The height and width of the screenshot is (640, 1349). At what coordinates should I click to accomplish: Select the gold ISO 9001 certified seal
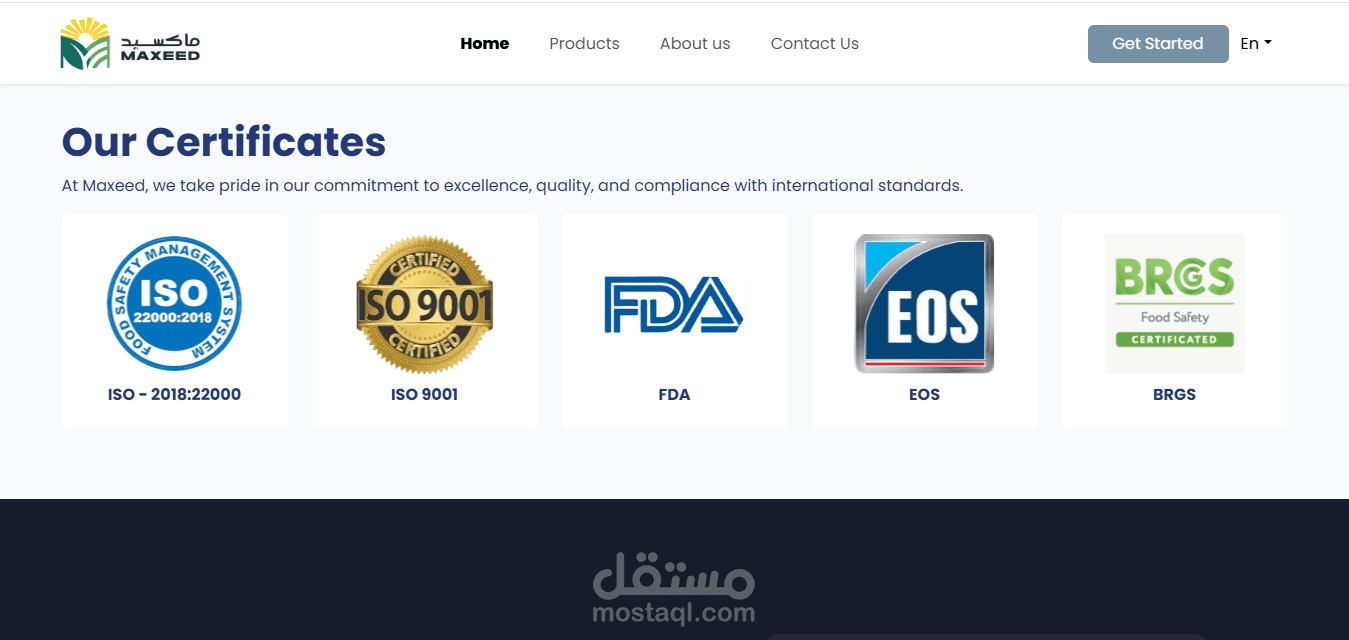point(425,304)
